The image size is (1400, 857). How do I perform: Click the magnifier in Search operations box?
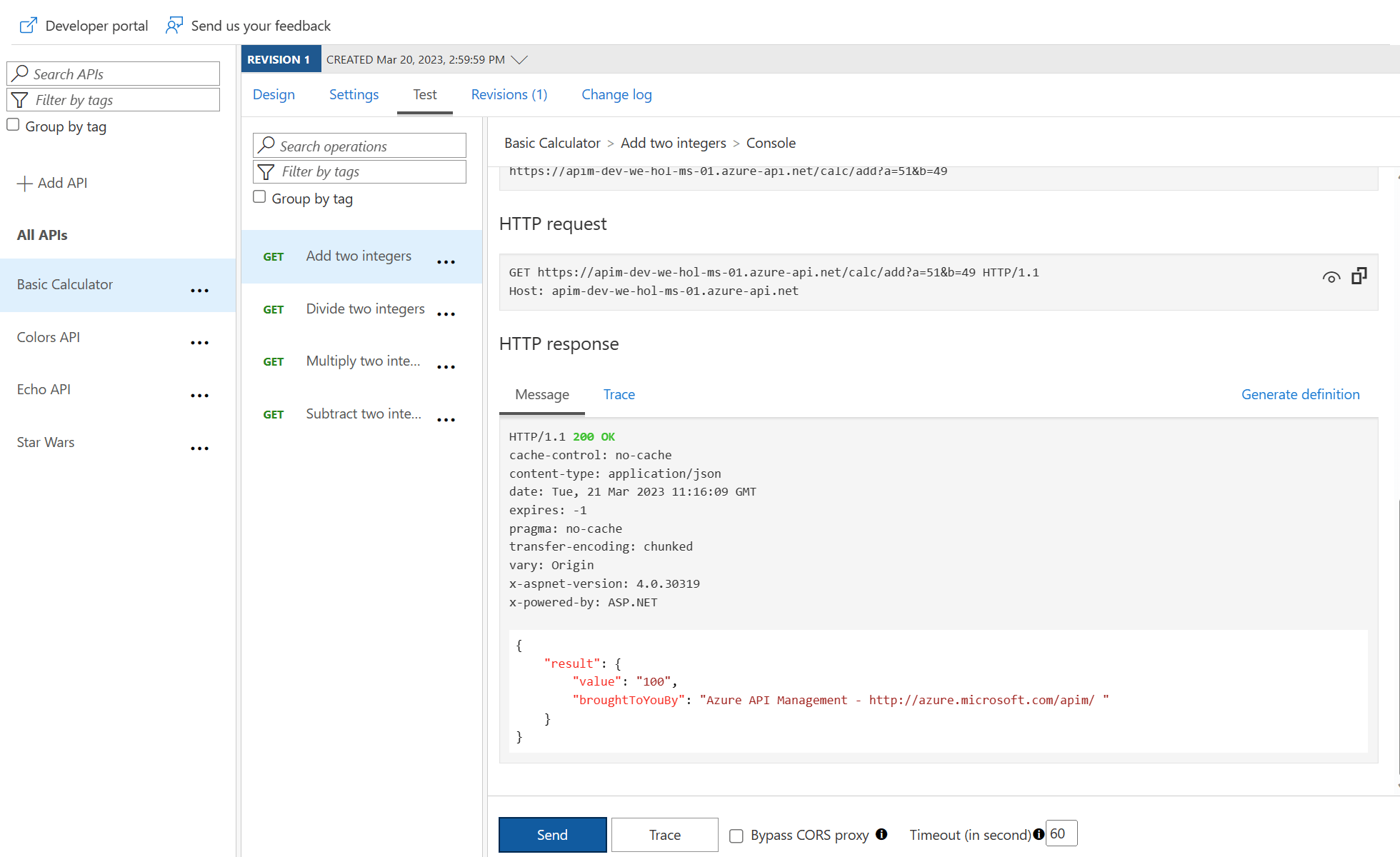(266, 145)
